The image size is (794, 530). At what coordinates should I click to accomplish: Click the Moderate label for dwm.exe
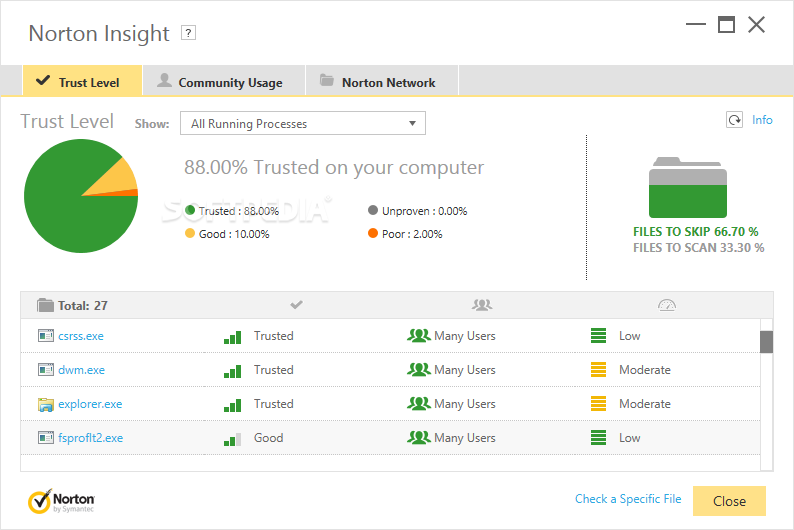645,370
